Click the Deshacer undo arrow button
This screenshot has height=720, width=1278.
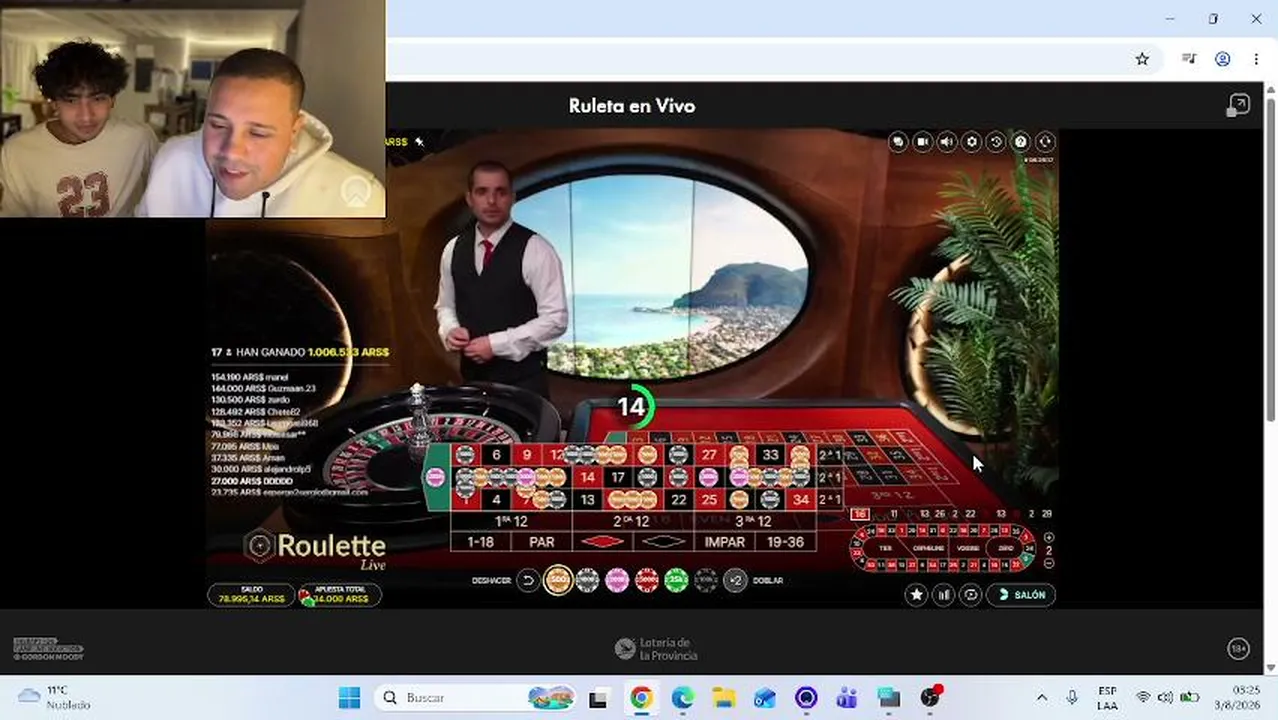tap(528, 580)
